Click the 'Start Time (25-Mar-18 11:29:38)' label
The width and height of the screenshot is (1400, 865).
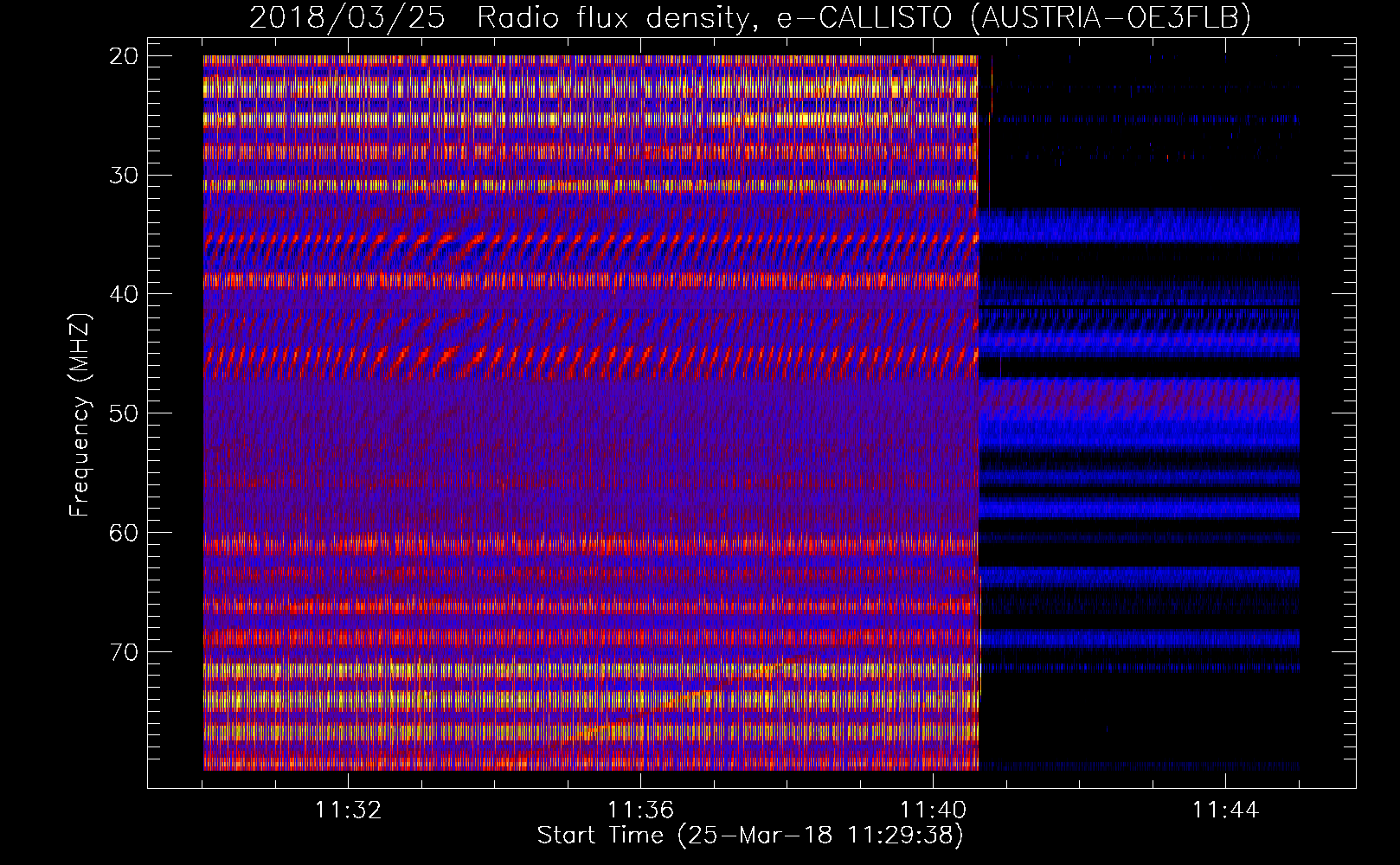tap(750, 836)
